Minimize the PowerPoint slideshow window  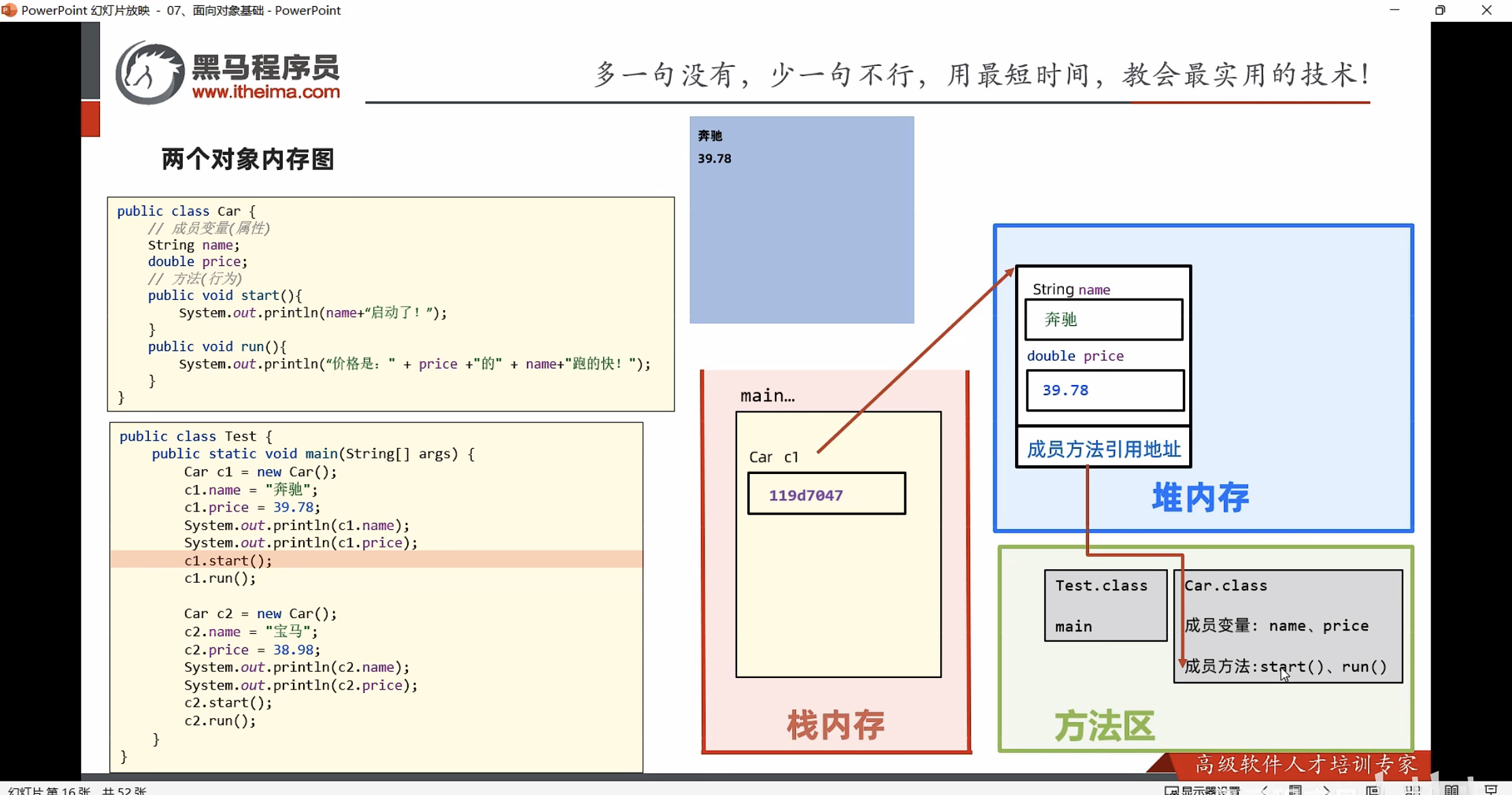coord(1394,10)
